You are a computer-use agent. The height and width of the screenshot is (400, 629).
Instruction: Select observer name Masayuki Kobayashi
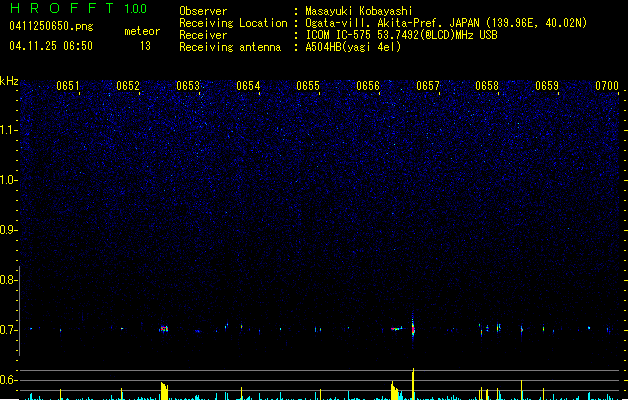[x=359, y=11]
